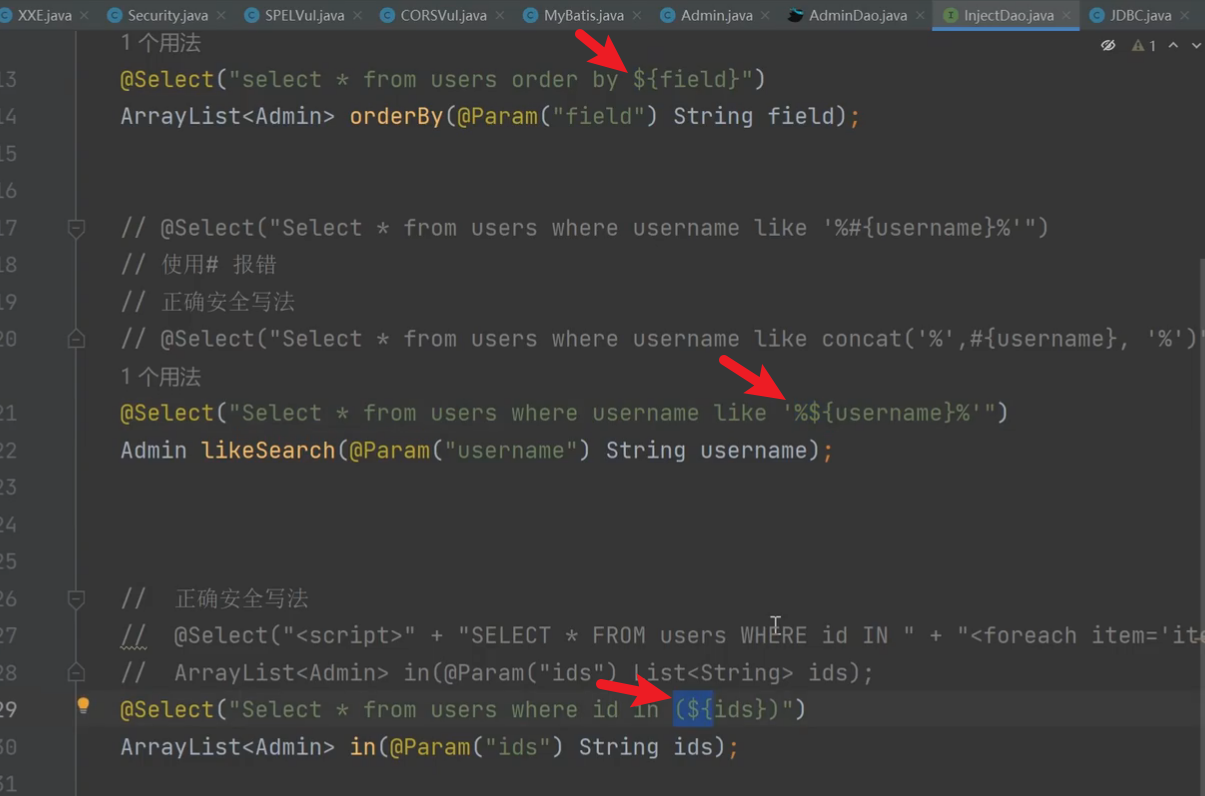
Task: Click the orderBy method name
Action: [x=396, y=117]
